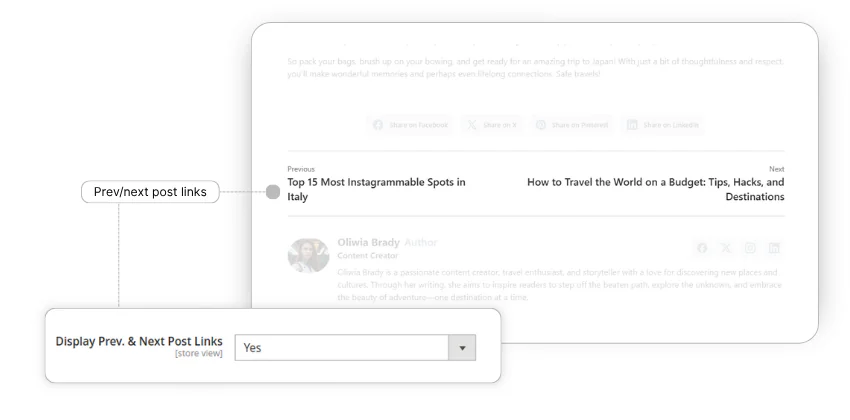Click the gray callout marker dot

tap(273, 192)
